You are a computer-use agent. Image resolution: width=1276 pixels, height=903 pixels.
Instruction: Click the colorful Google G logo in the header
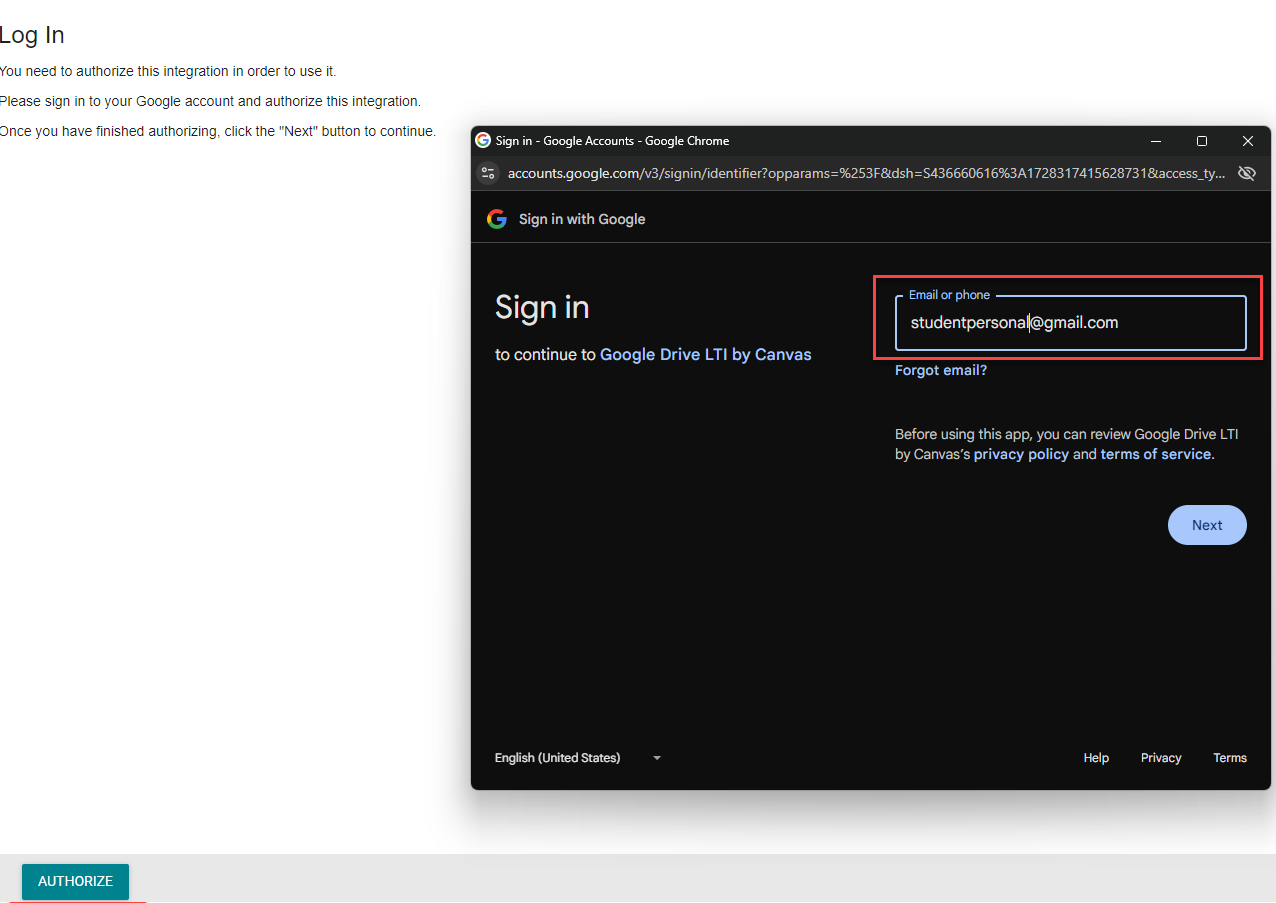pyautogui.click(x=497, y=219)
